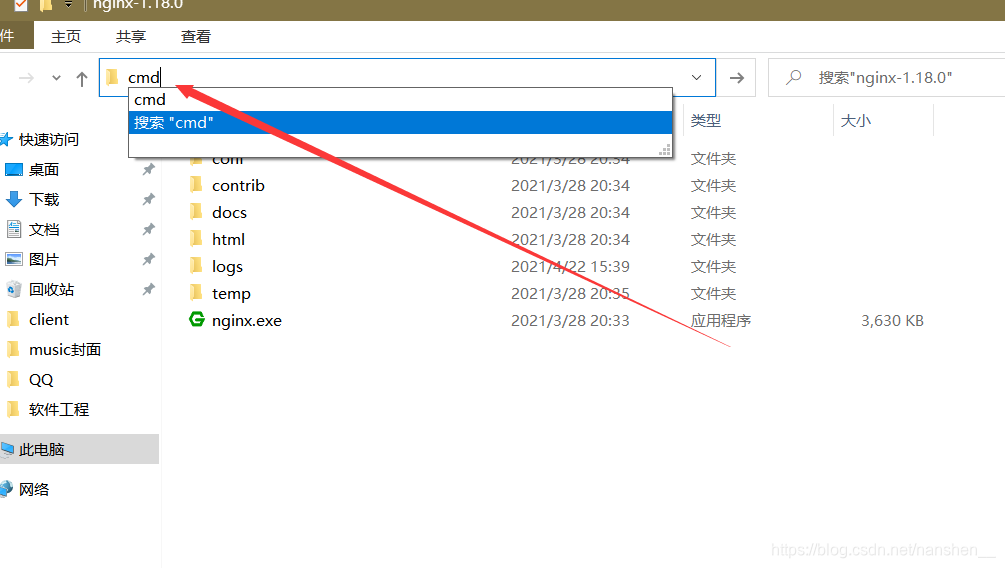Select the temp folder icon

tap(197, 293)
